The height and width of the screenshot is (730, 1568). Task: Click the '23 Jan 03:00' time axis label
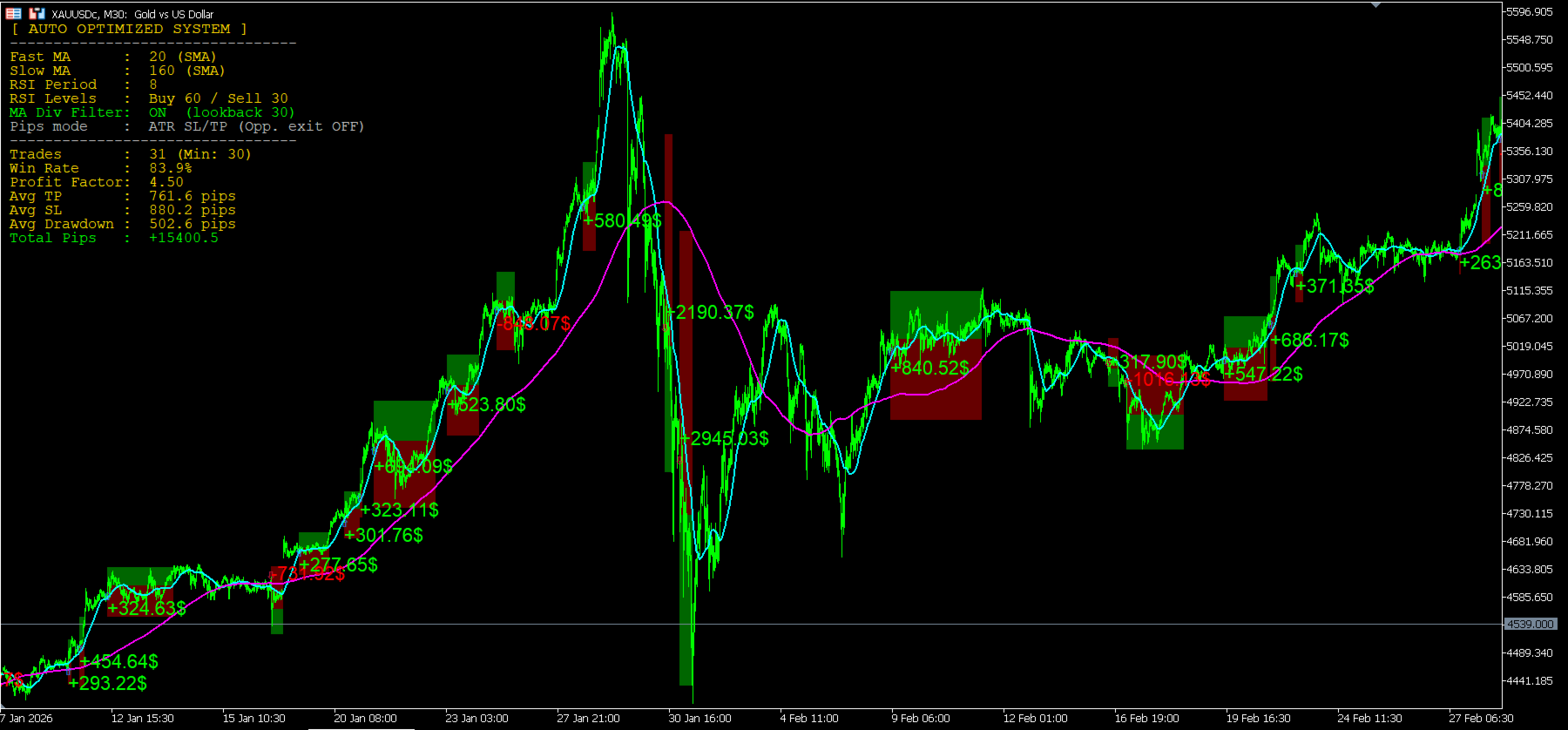477,719
